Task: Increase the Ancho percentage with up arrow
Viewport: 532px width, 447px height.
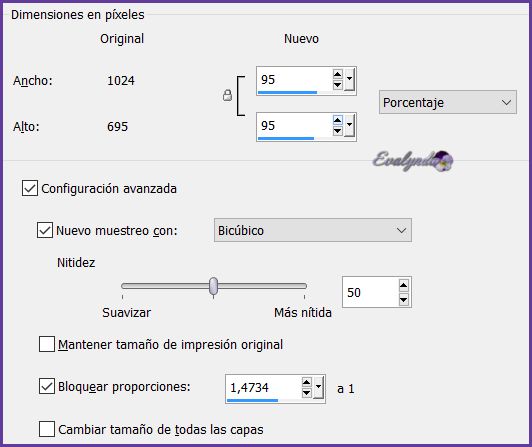Action: click(338, 74)
